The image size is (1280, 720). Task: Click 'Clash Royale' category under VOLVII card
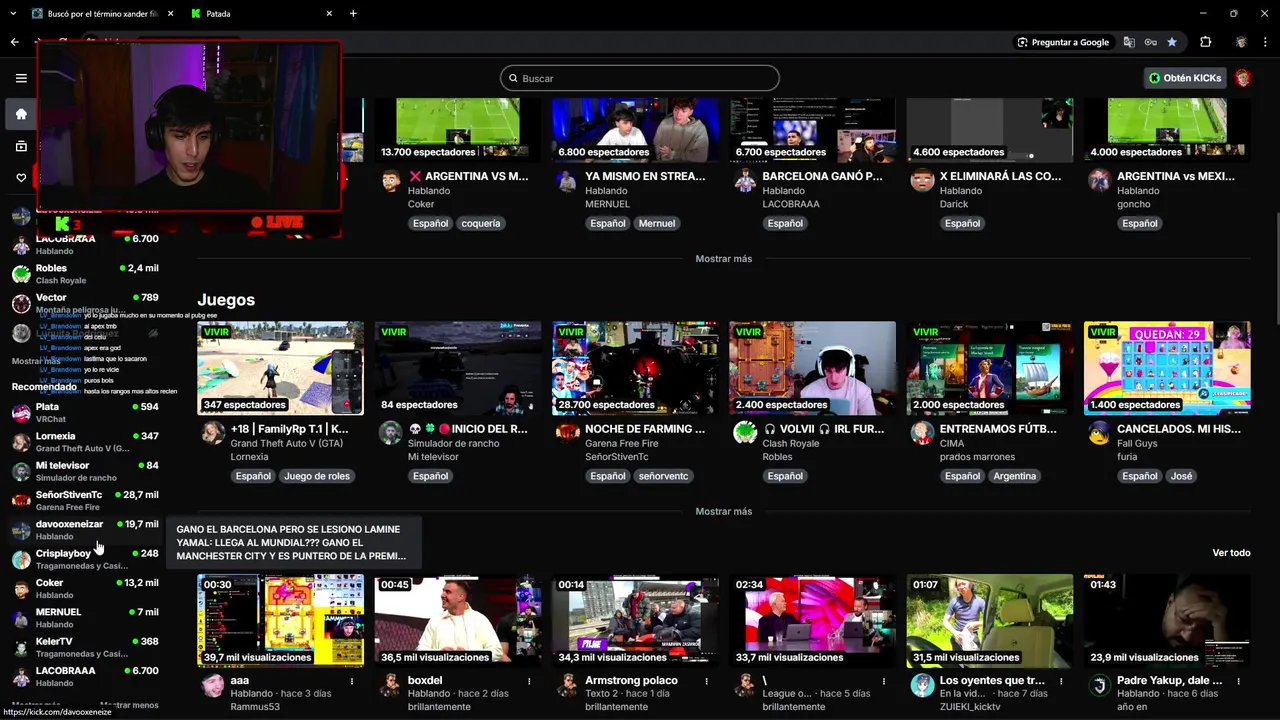(791, 443)
